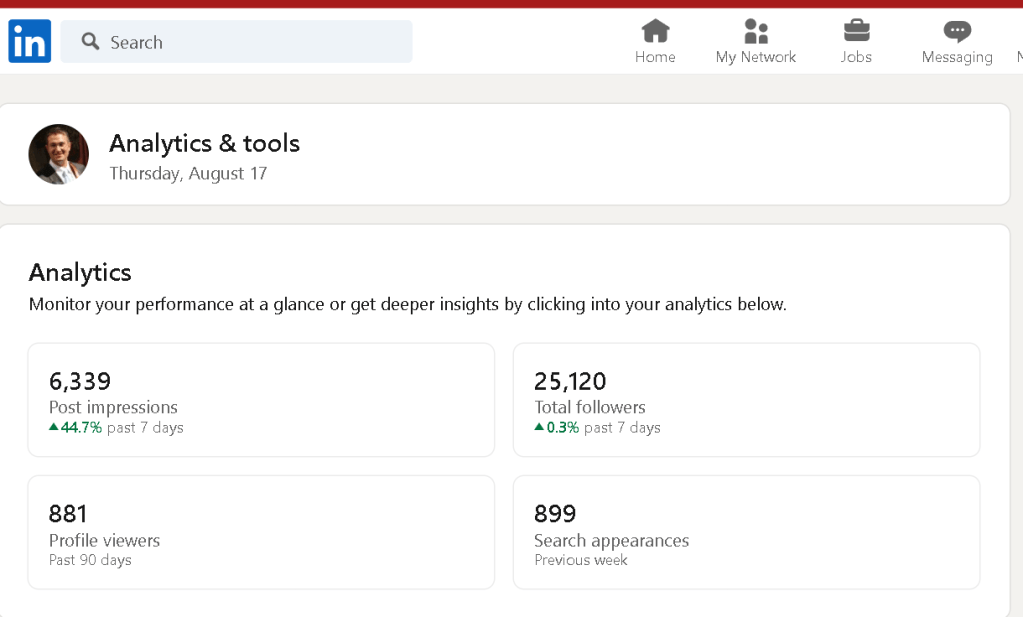This screenshot has width=1023, height=617.
Task: Focus the Search input field
Action: (236, 42)
